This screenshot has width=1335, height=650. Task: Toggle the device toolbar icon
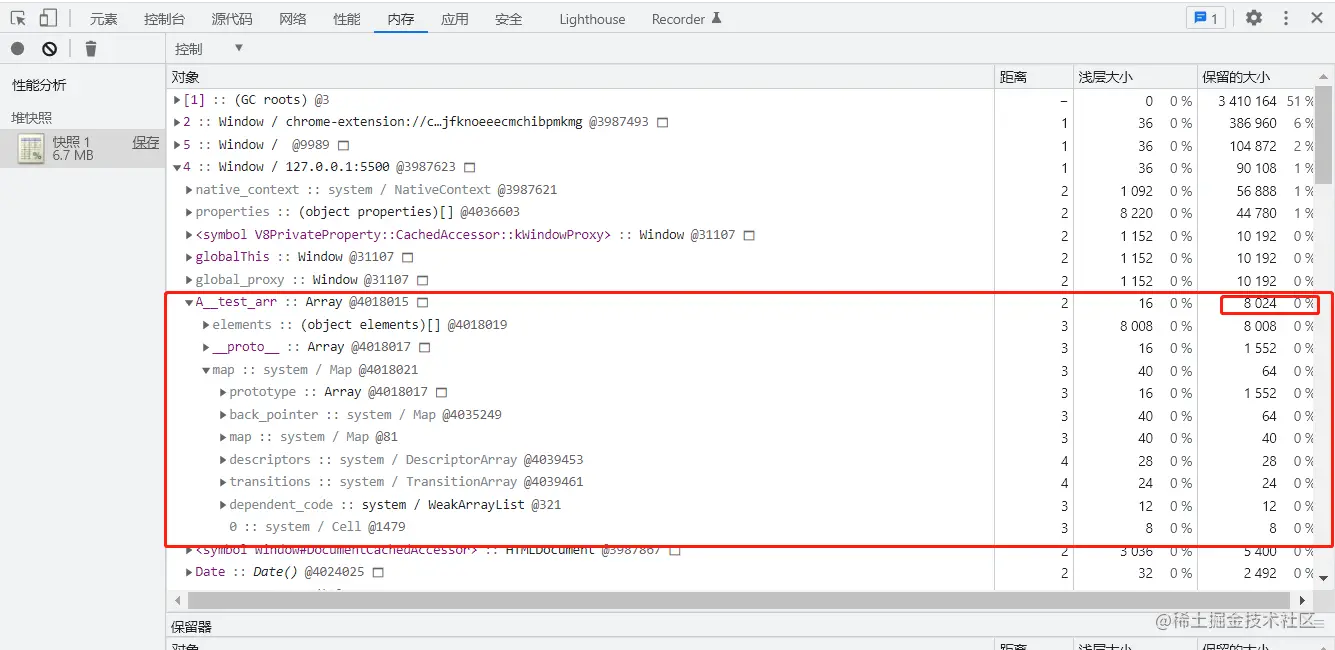tap(48, 18)
